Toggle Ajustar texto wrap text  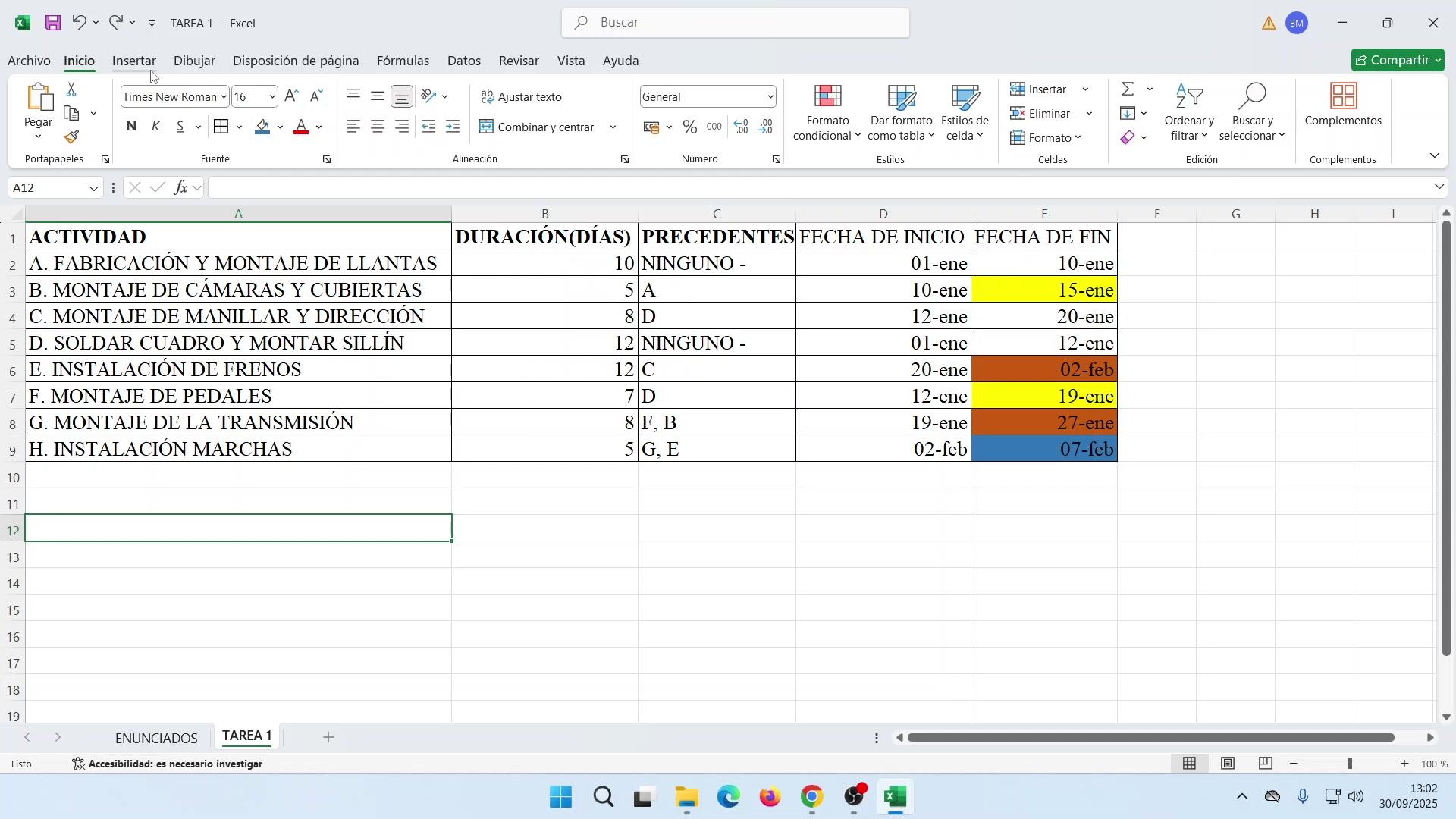tap(522, 97)
